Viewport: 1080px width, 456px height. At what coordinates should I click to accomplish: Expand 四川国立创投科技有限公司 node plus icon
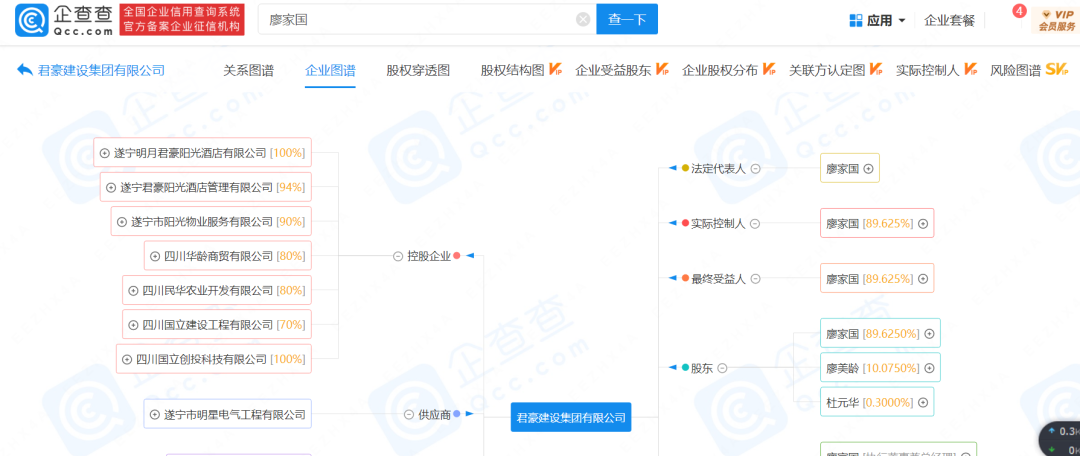point(127,359)
